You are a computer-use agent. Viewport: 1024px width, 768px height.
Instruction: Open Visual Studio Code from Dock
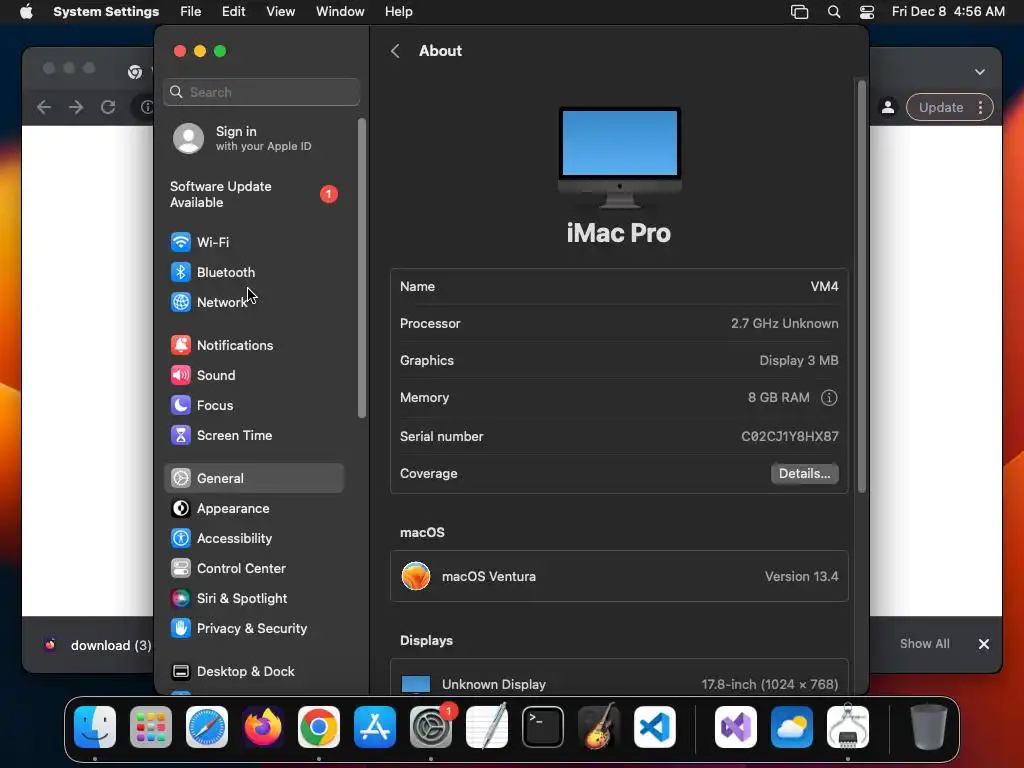[655, 728]
